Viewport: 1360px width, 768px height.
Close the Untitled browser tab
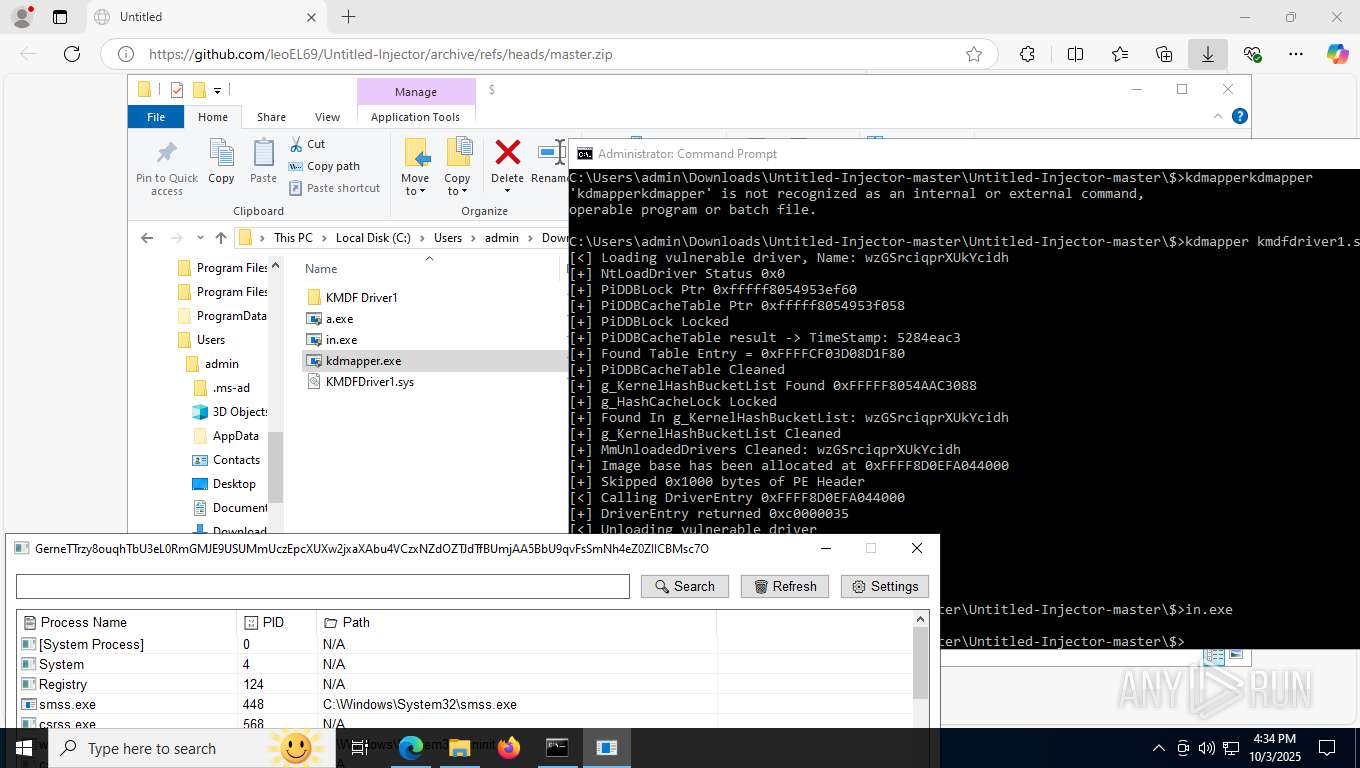coord(311,17)
